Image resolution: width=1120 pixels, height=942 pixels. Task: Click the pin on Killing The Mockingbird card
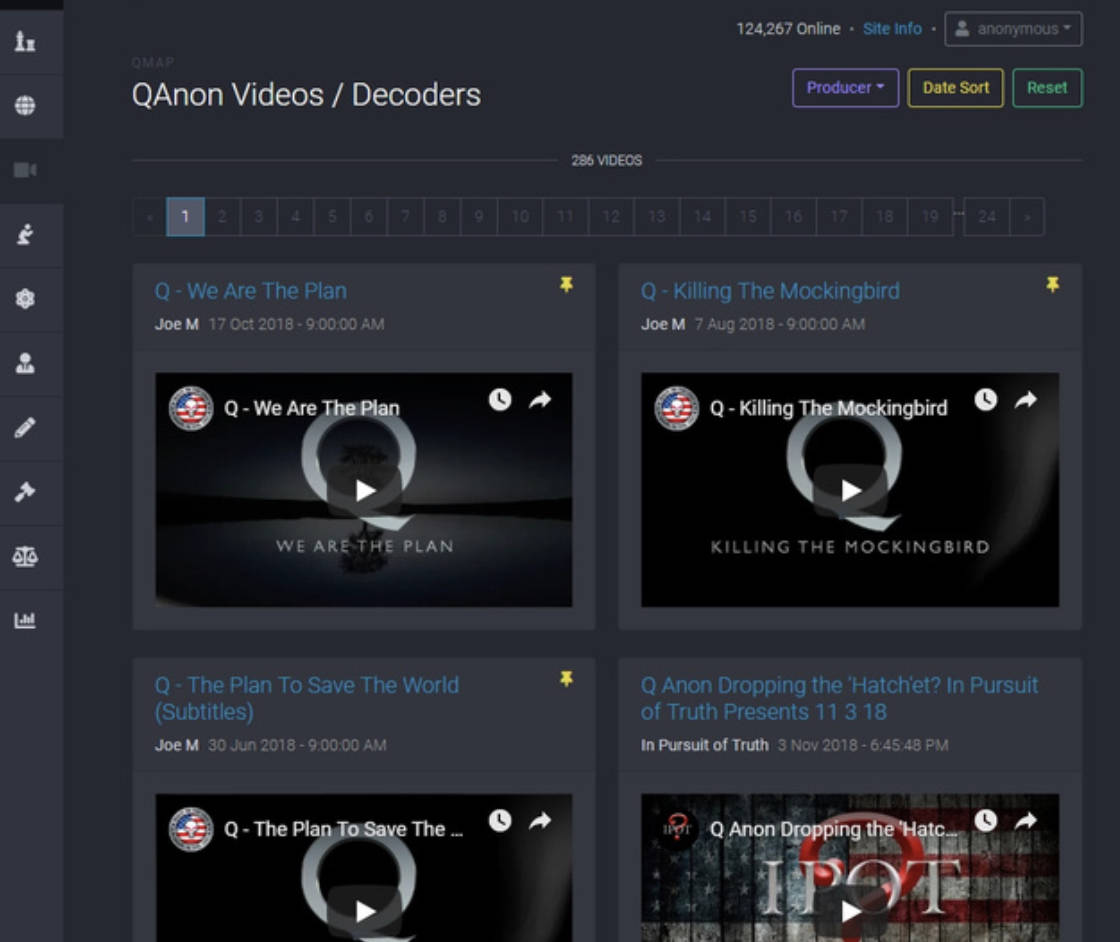click(x=1052, y=285)
